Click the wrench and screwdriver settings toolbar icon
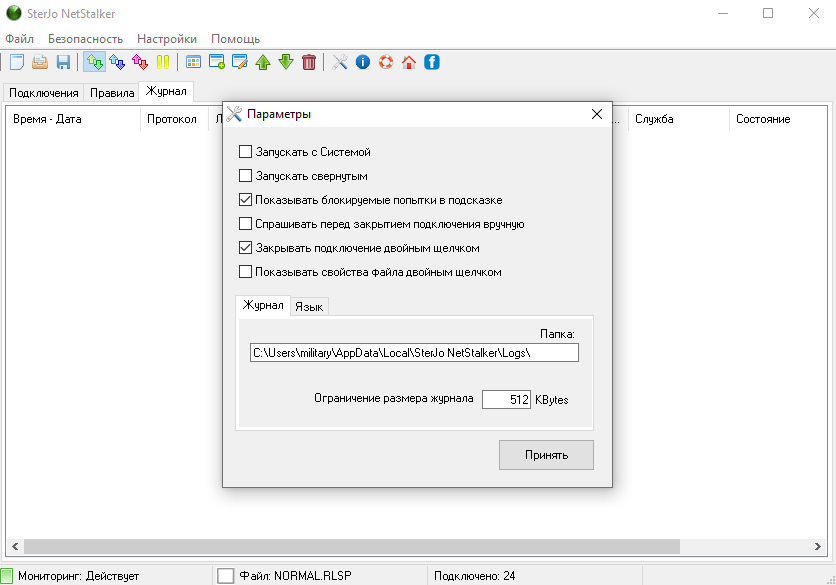 [340, 62]
